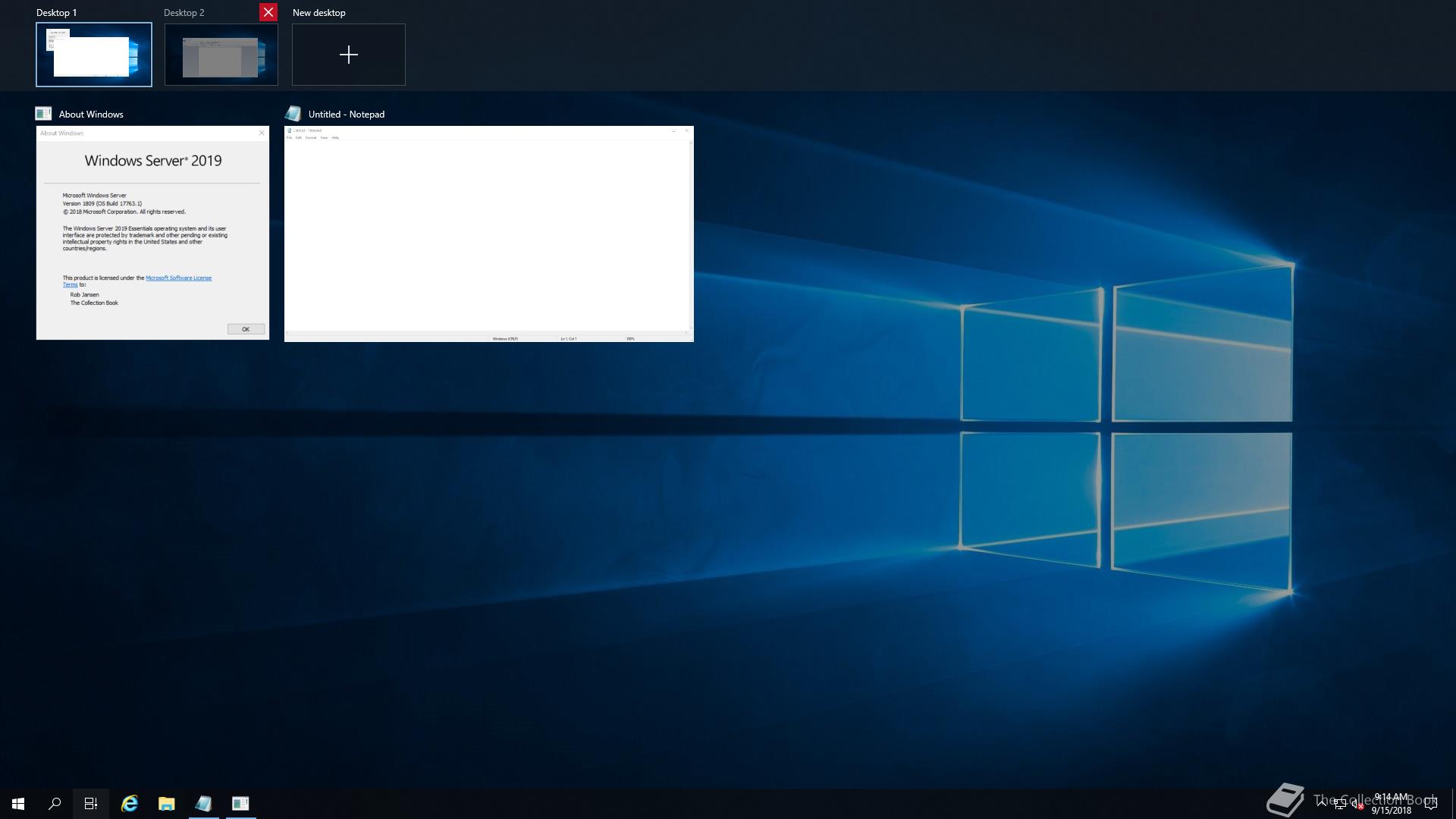Open the Start menu
This screenshot has height=819, width=1456.
(18, 804)
